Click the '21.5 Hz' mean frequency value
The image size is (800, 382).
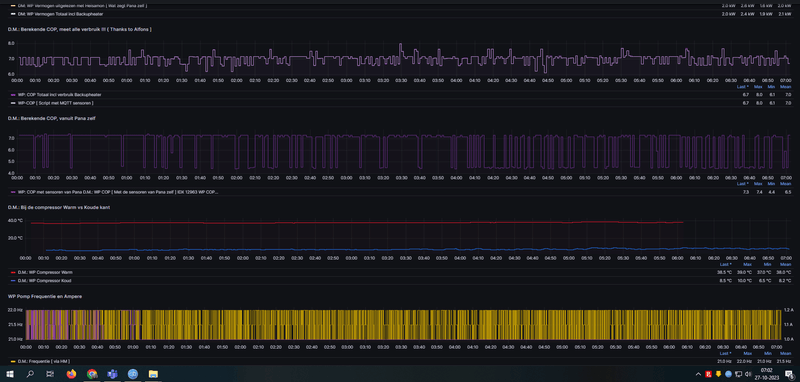[784, 361]
